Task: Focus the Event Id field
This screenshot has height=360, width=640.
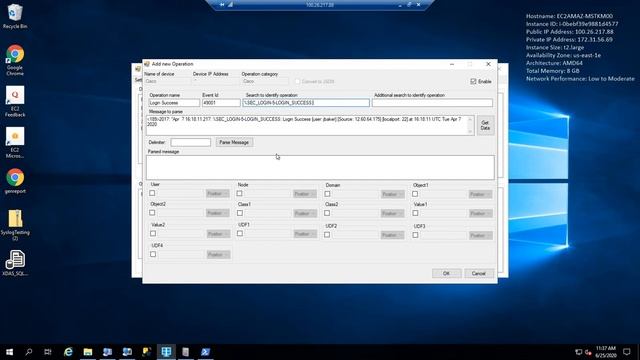Action: [x=221, y=103]
